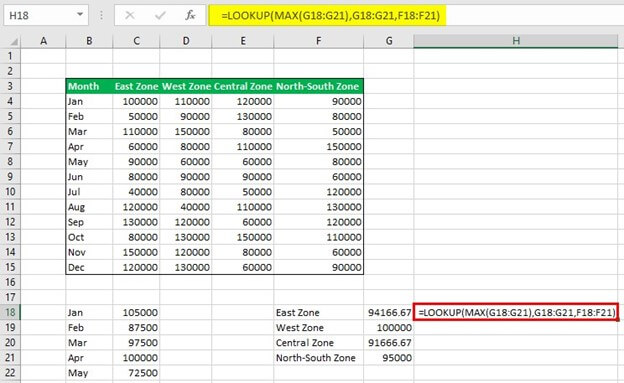
Task: Select the Feb cell in row 5
Action: [89, 117]
